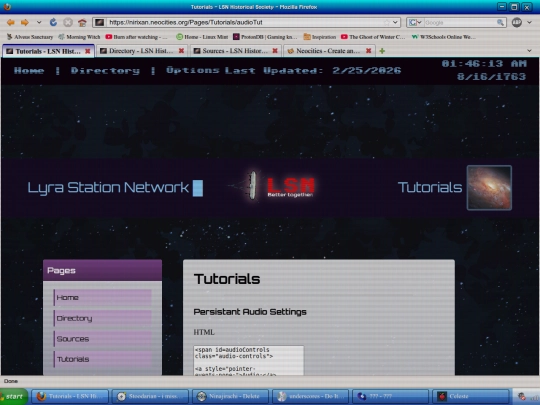Open the ProtonDB bookmark
The height and width of the screenshot is (405, 540).
tap(265, 37)
